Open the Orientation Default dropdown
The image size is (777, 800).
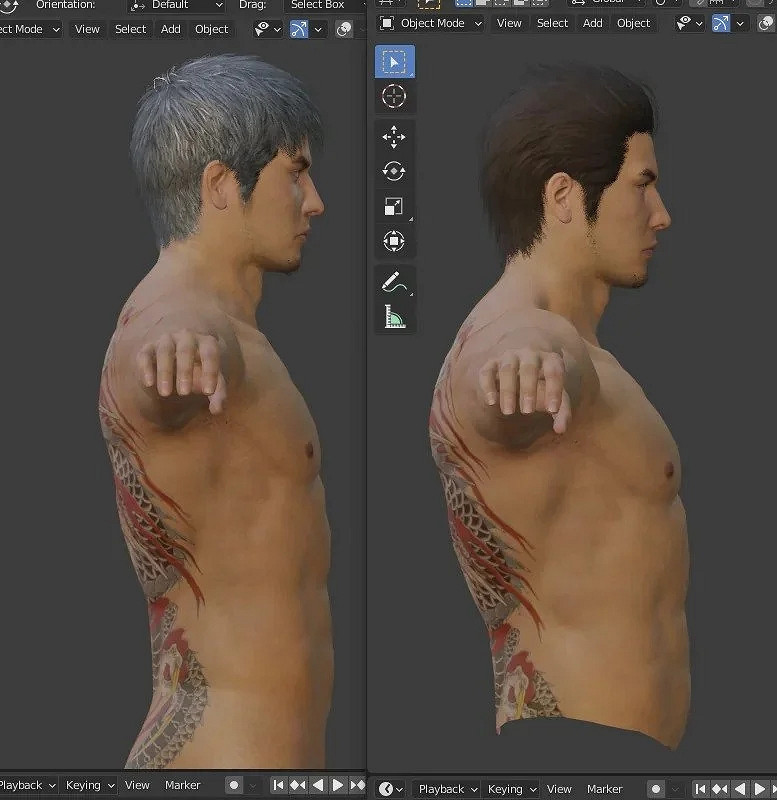tap(177, 5)
